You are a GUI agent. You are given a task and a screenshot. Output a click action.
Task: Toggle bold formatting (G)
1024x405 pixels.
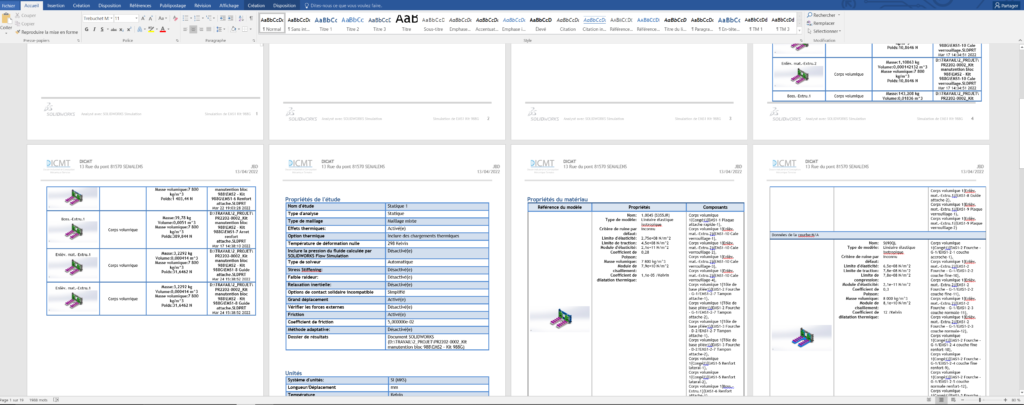pyautogui.click(x=86, y=29)
